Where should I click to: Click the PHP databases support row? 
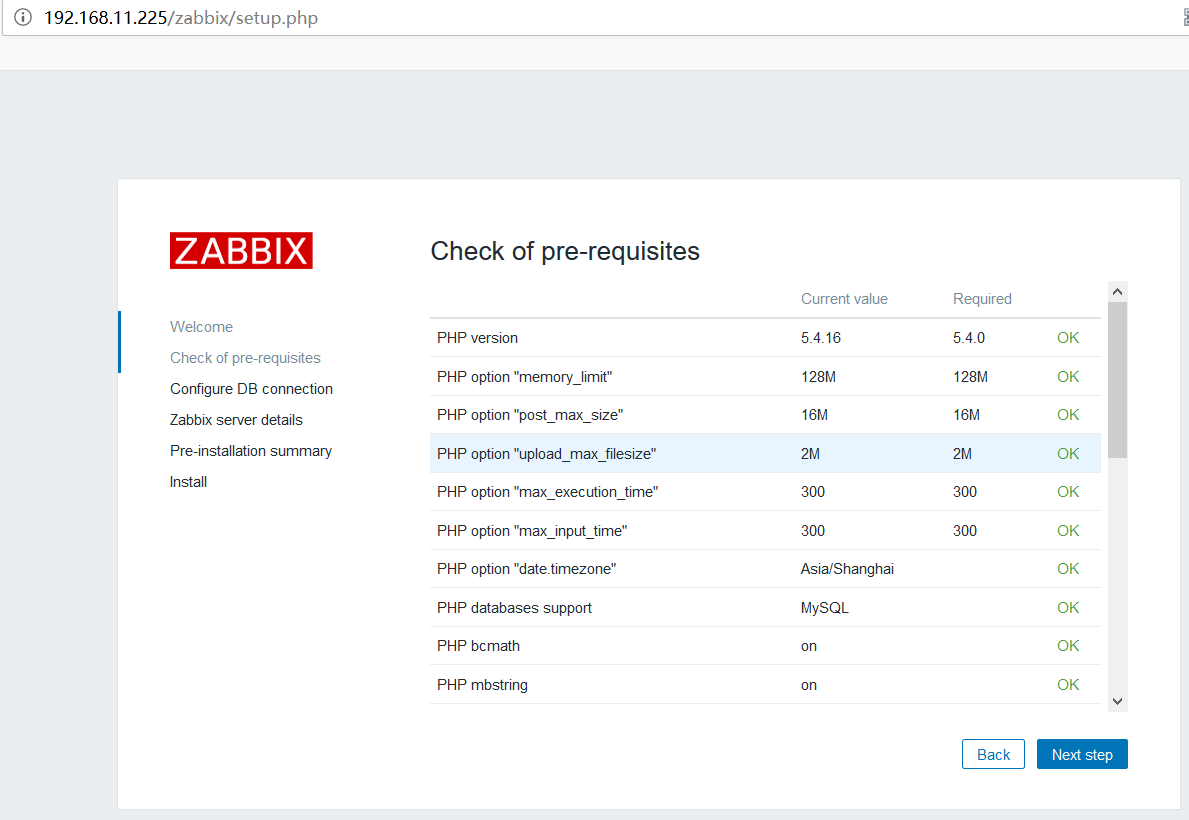[x=765, y=608]
